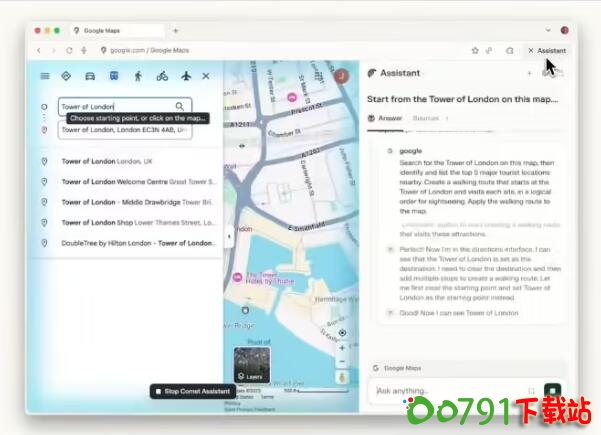This screenshot has width=601, height=435.
Task: Bookmark page with star icon
Action: pyautogui.click(x=475, y=50)
